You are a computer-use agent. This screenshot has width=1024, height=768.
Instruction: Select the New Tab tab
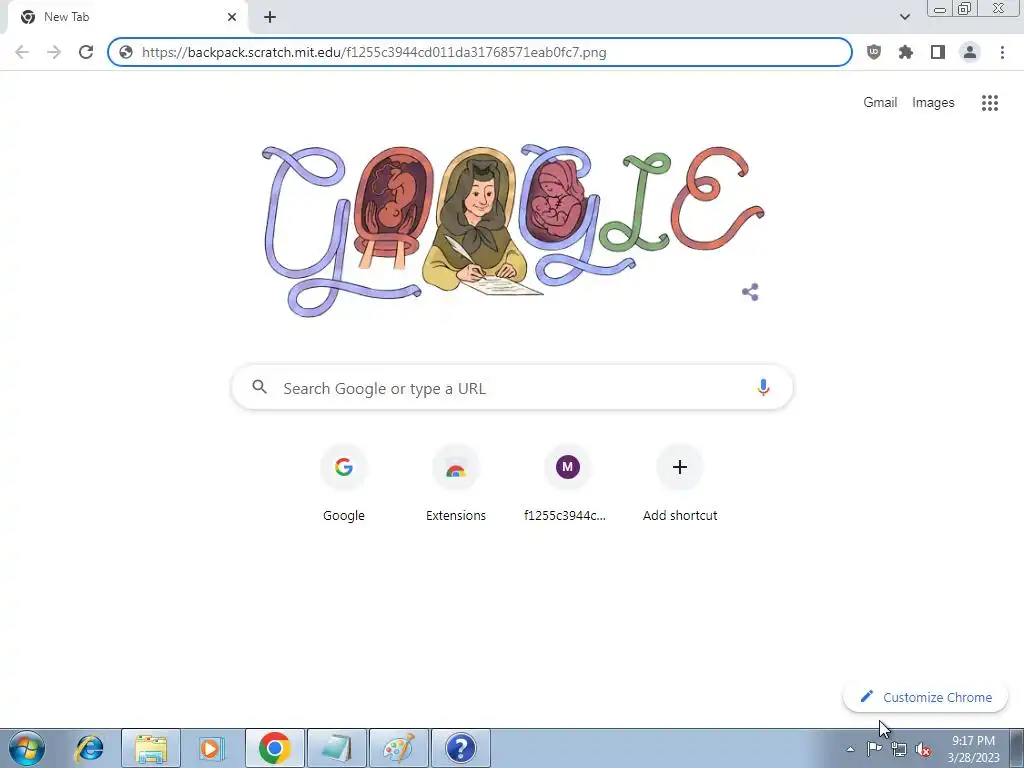pos(127,17)
